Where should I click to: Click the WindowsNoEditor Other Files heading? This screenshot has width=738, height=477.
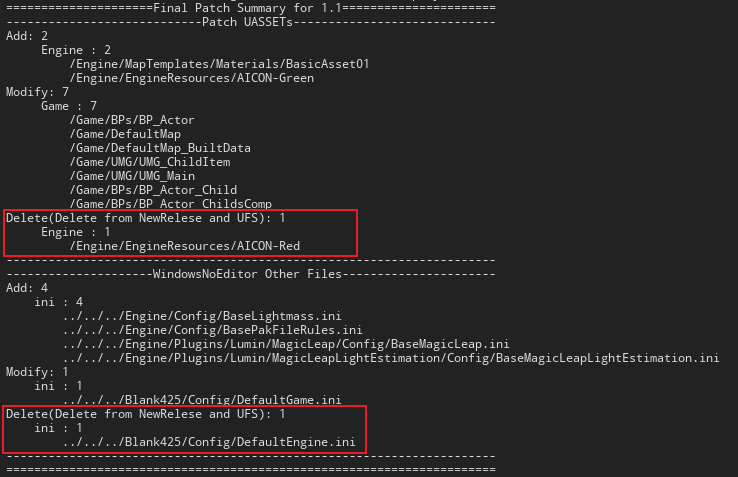point(250,273)
